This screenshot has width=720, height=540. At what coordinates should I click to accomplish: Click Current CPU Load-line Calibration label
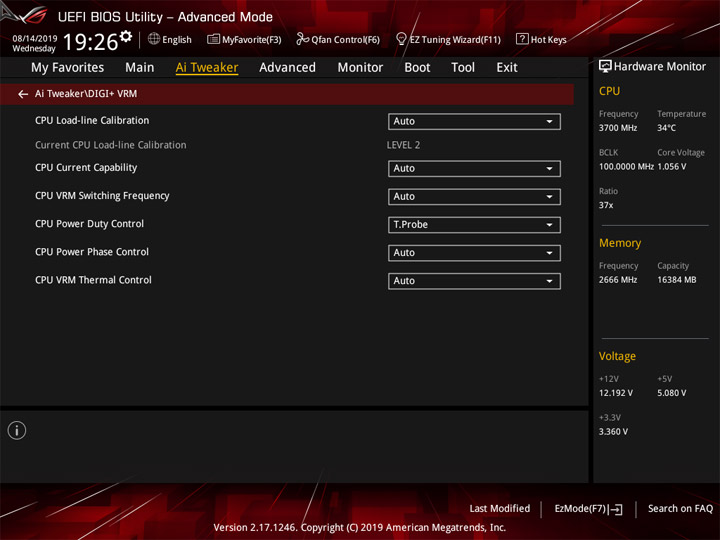pyautogui.click(x=111, y=145)
